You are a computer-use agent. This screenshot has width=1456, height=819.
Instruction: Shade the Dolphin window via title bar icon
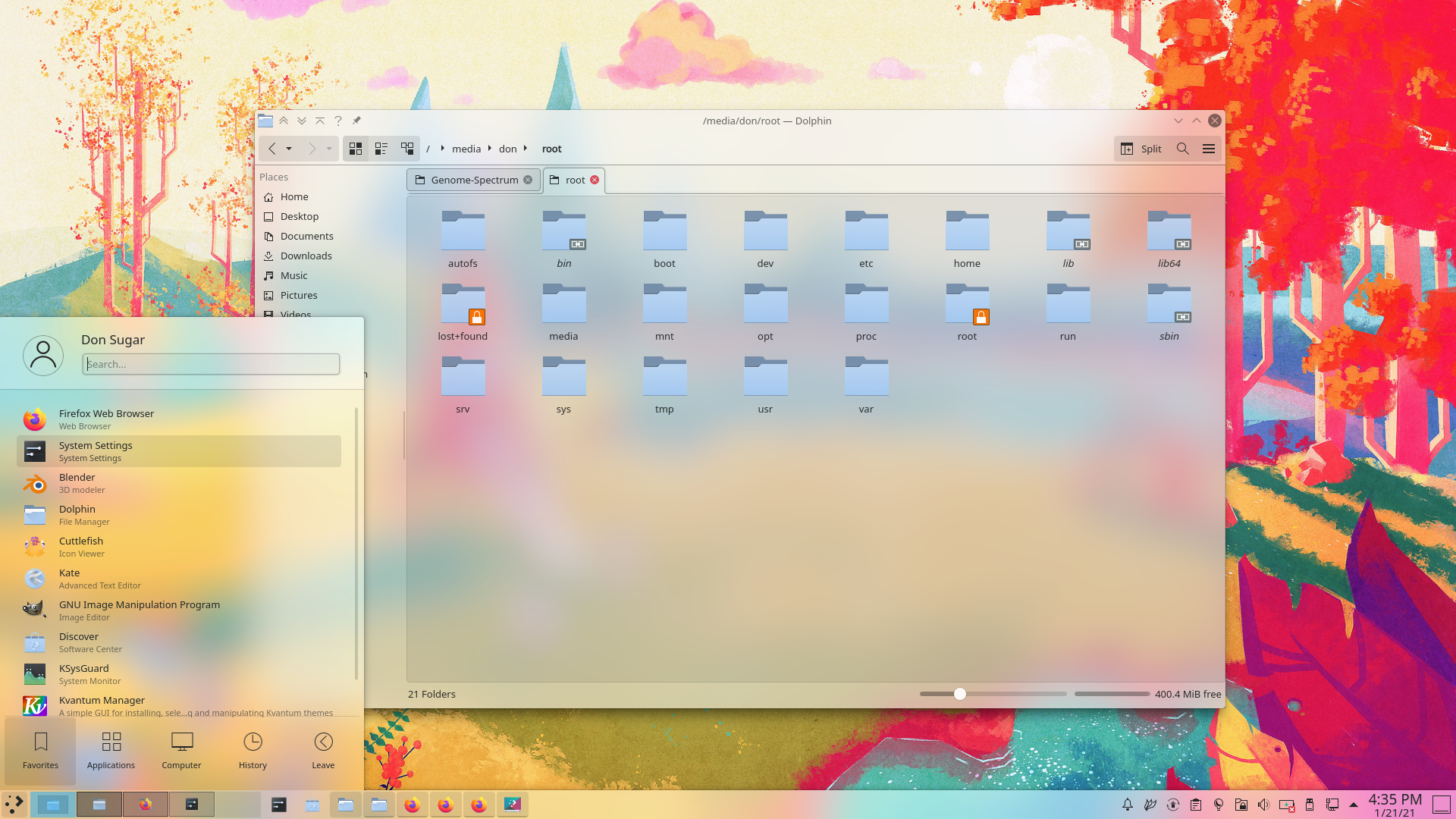(320, 121)
